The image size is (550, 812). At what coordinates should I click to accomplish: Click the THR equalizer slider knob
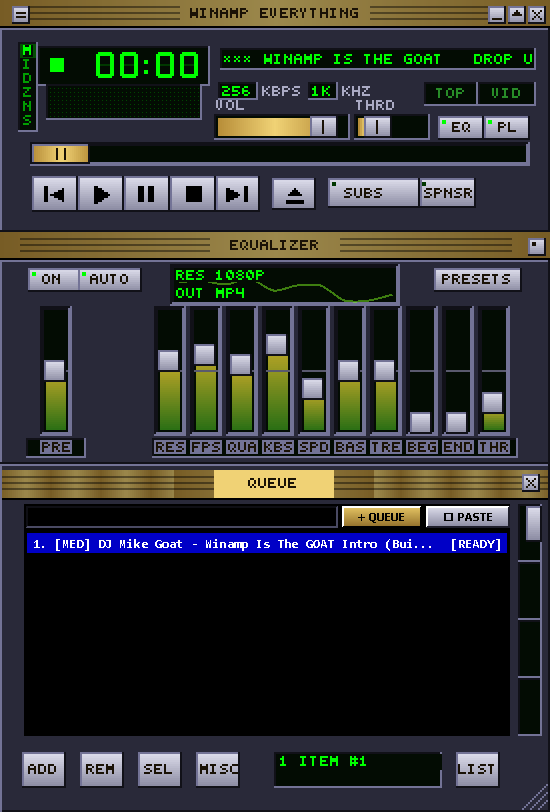[493, 402]
